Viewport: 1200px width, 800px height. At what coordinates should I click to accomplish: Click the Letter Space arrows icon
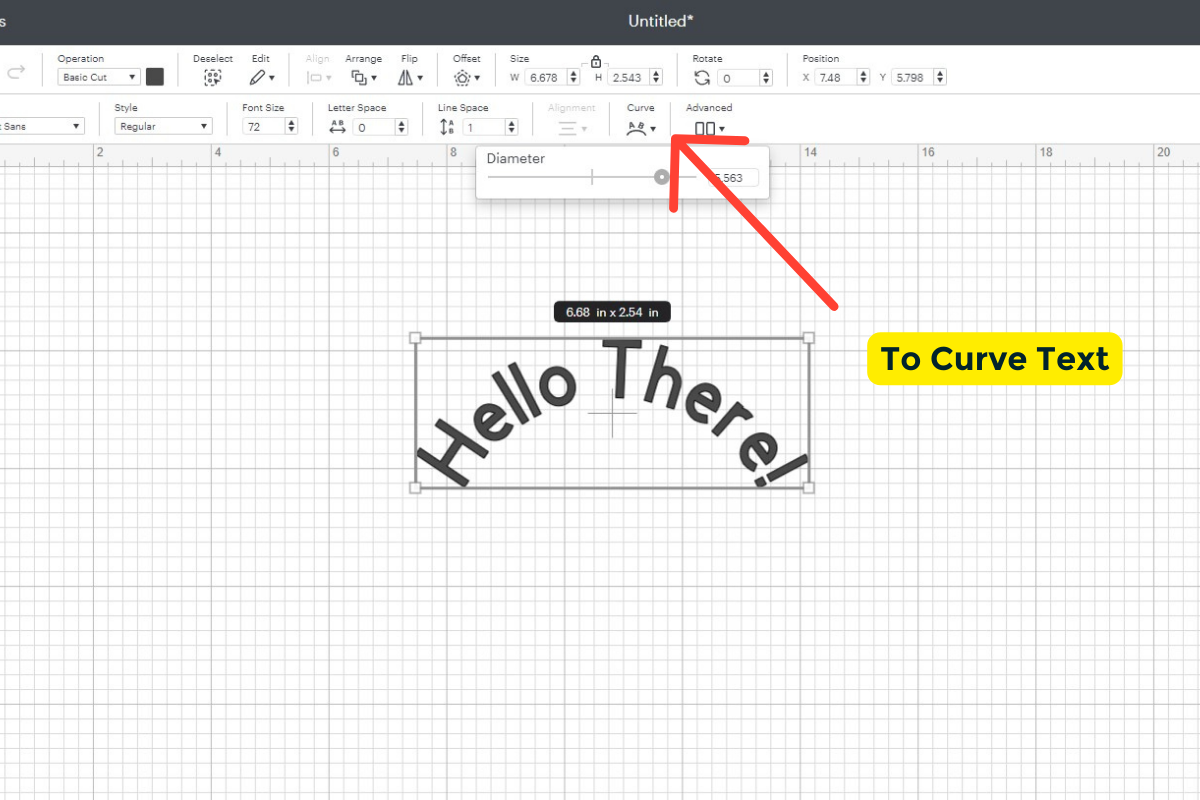337,126
